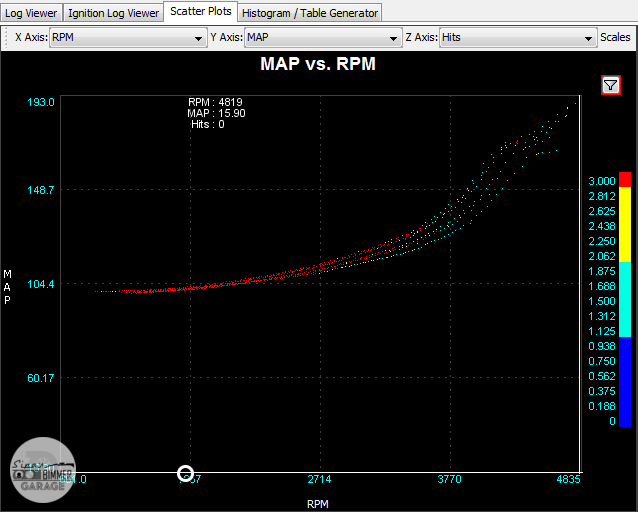
Task: Select the Scatter Plots tab
Action: pos(201,12)
